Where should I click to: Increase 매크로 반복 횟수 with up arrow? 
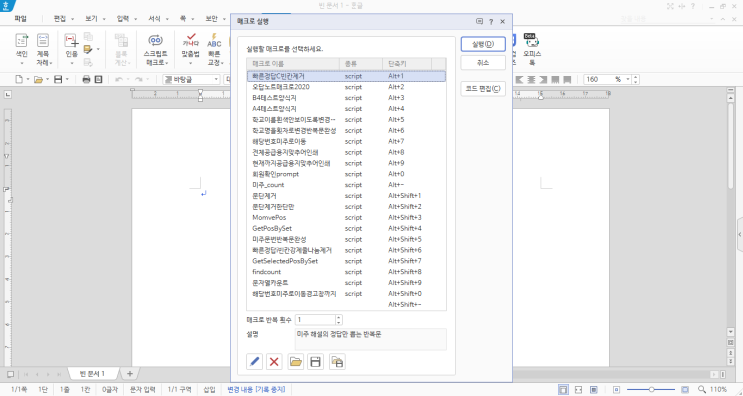tap(338, 317)
